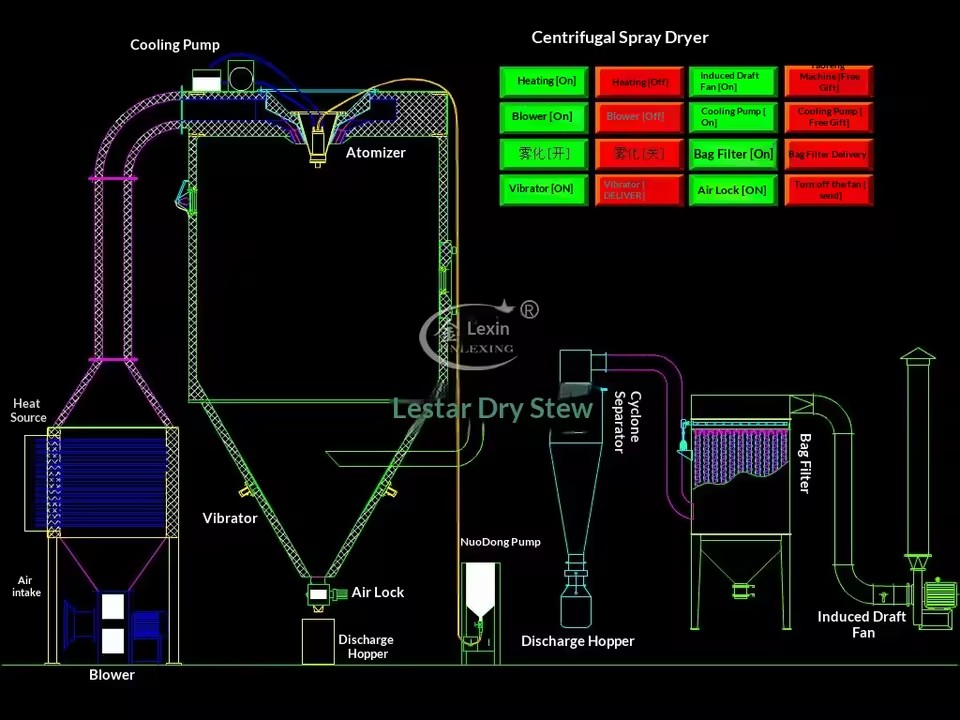Click the red Turn off the fan button
960x720 pixels.
click(x=829, y=190)
